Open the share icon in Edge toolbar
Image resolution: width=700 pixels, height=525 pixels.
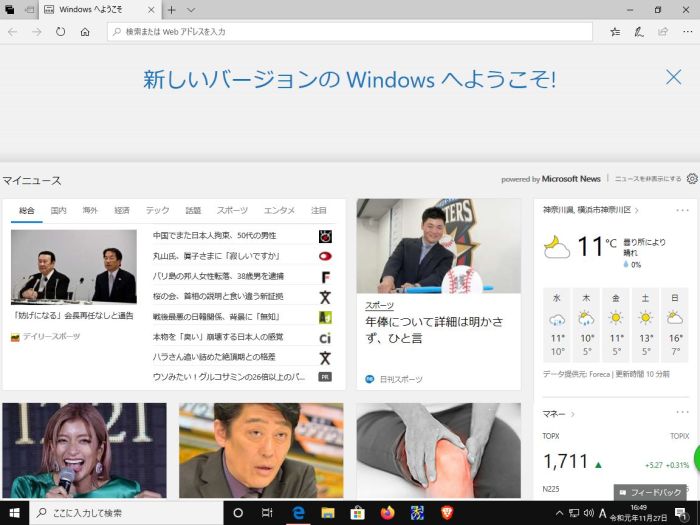(x=662, y=32)
